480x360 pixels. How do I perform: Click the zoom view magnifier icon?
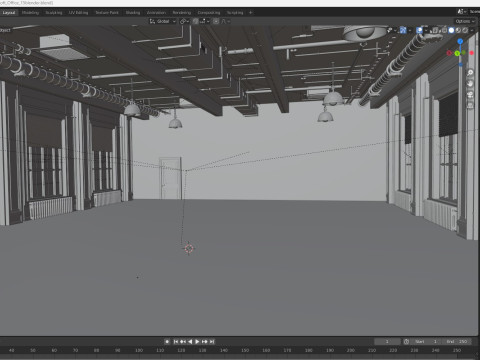(470, 73)
